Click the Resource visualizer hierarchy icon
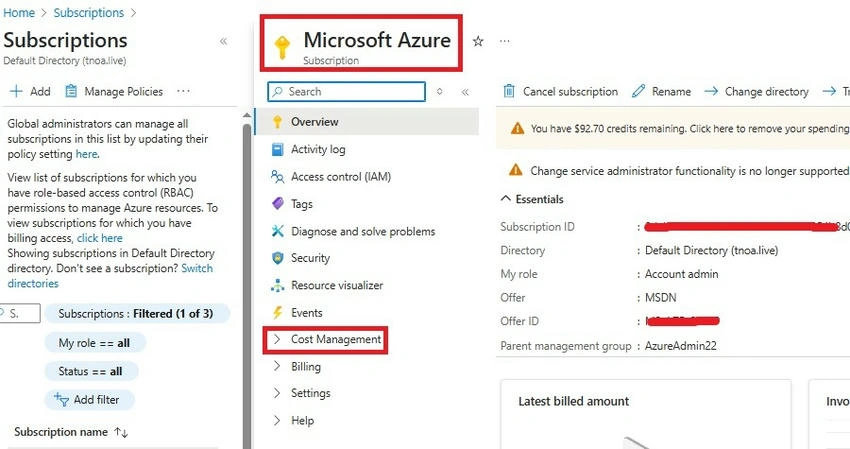Screen dimensions: 850x449 coord(277,285)
